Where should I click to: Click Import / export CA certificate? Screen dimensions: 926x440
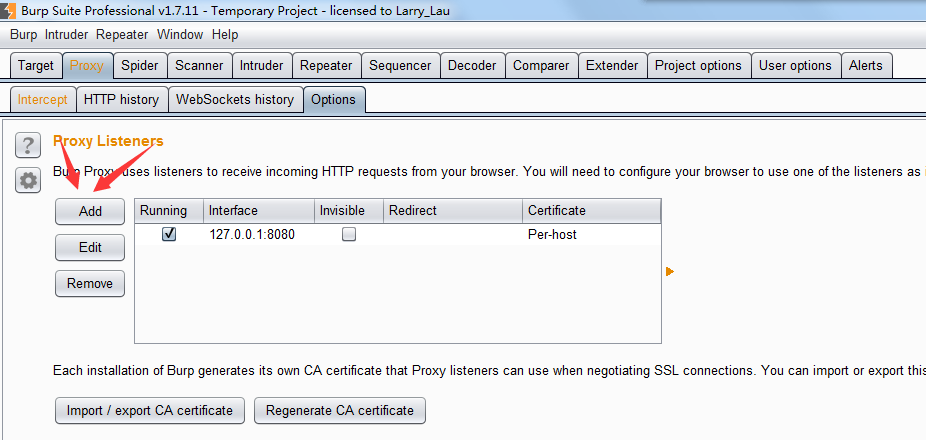(149, 410)
